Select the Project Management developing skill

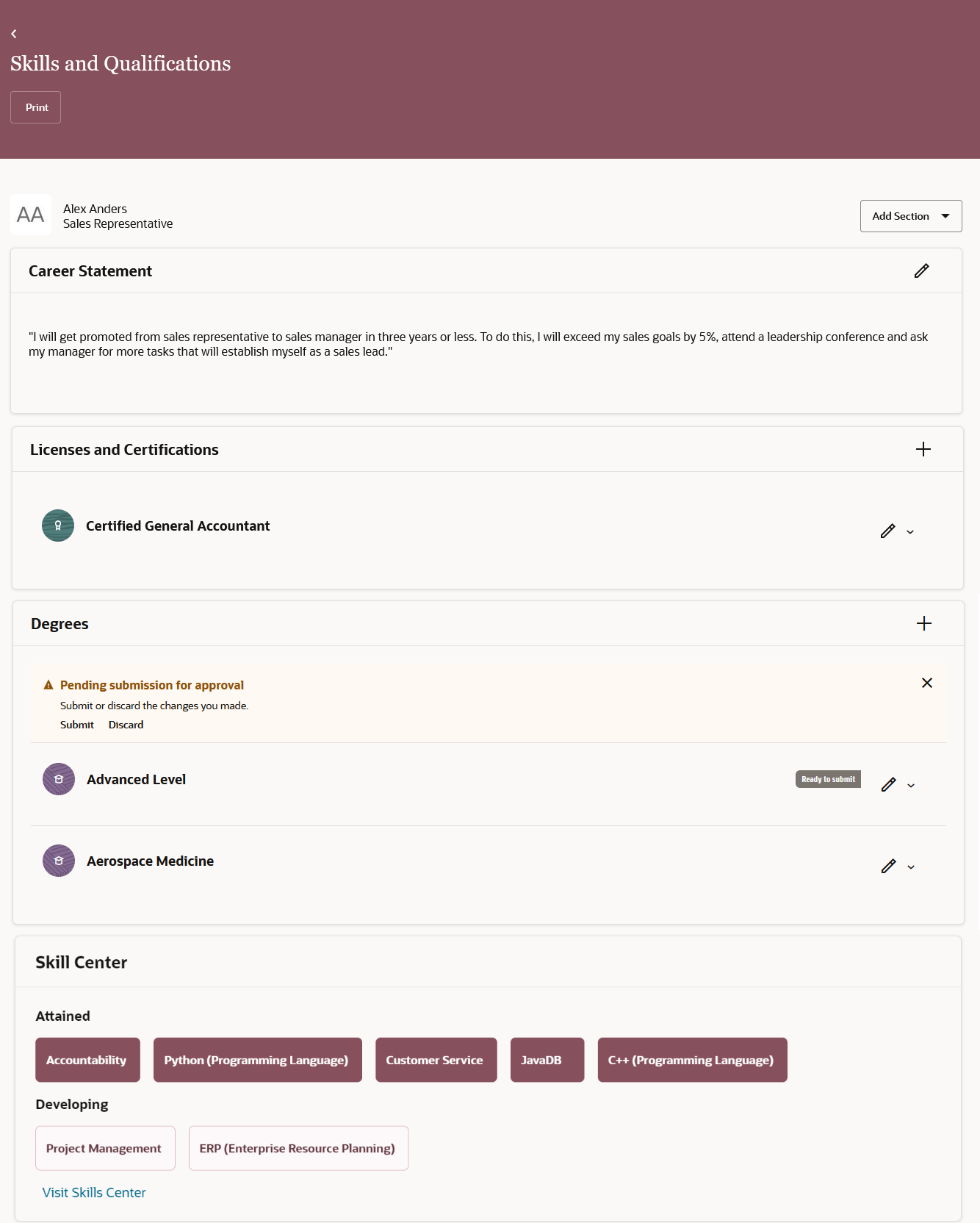(105, 1148)
